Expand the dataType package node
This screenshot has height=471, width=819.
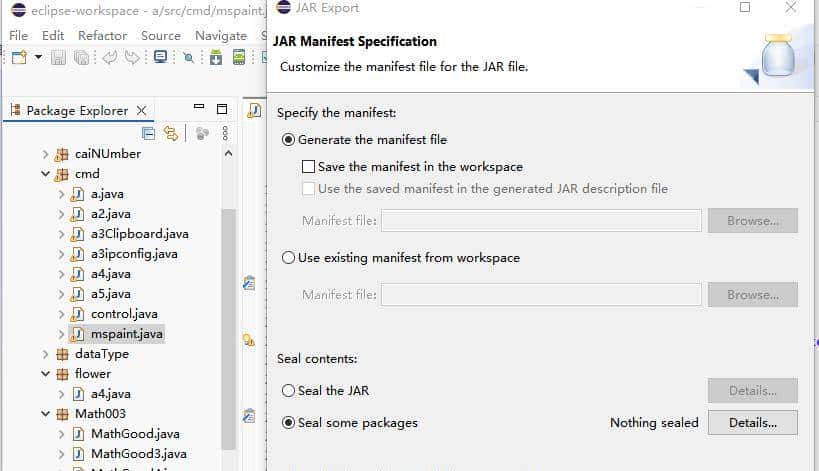tap(45, 354)
